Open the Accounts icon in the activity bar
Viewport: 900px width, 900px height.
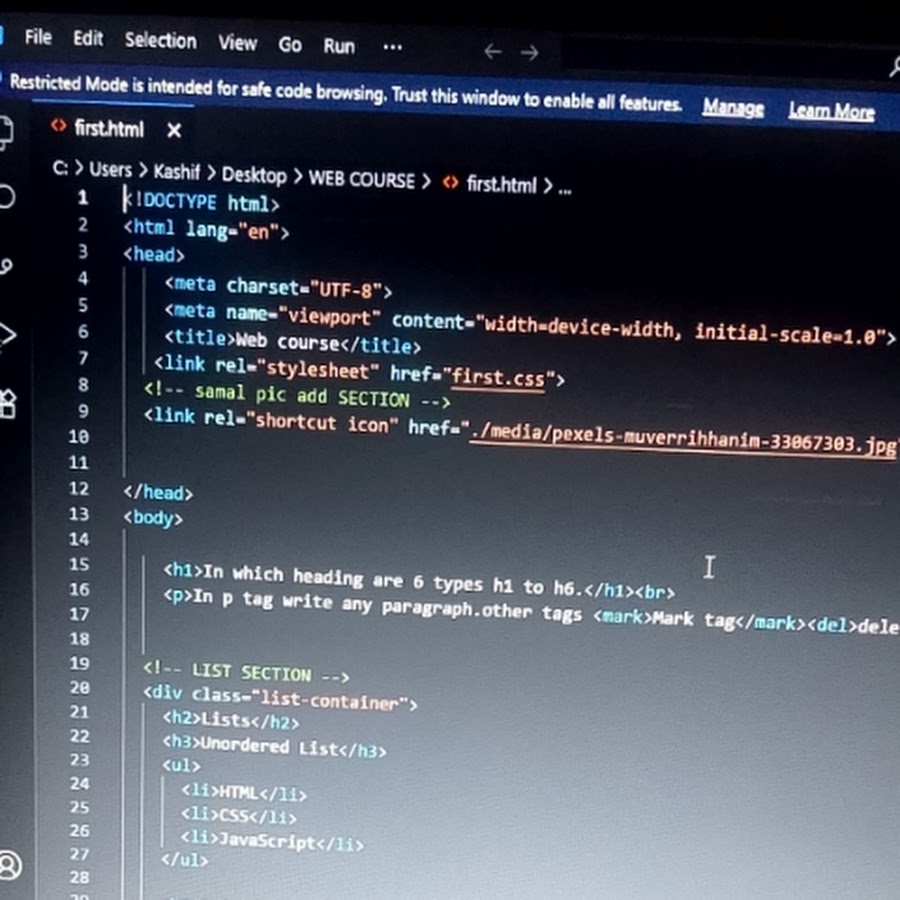pyautogui.click(x=8, y=864)
